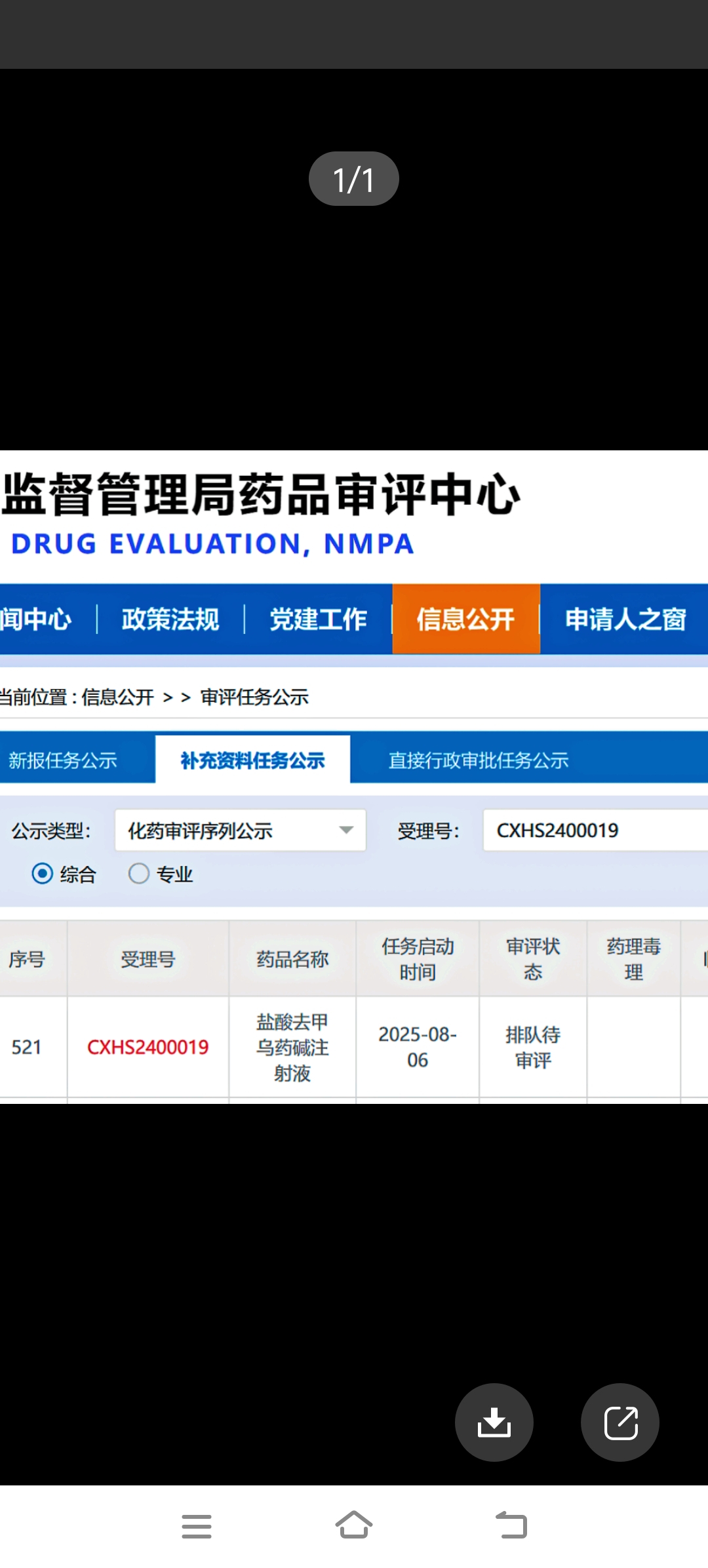Click the 审评状态 column header
The height and width of the screenshot is (1568, 708).
click(533, 960)
